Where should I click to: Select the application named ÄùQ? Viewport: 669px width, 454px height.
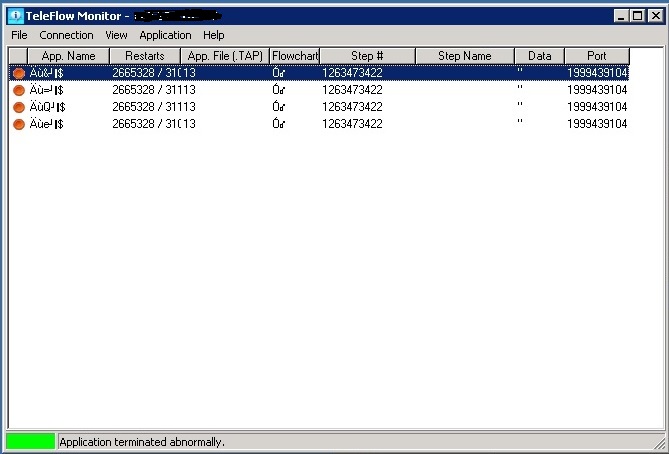tap(47, 107)
